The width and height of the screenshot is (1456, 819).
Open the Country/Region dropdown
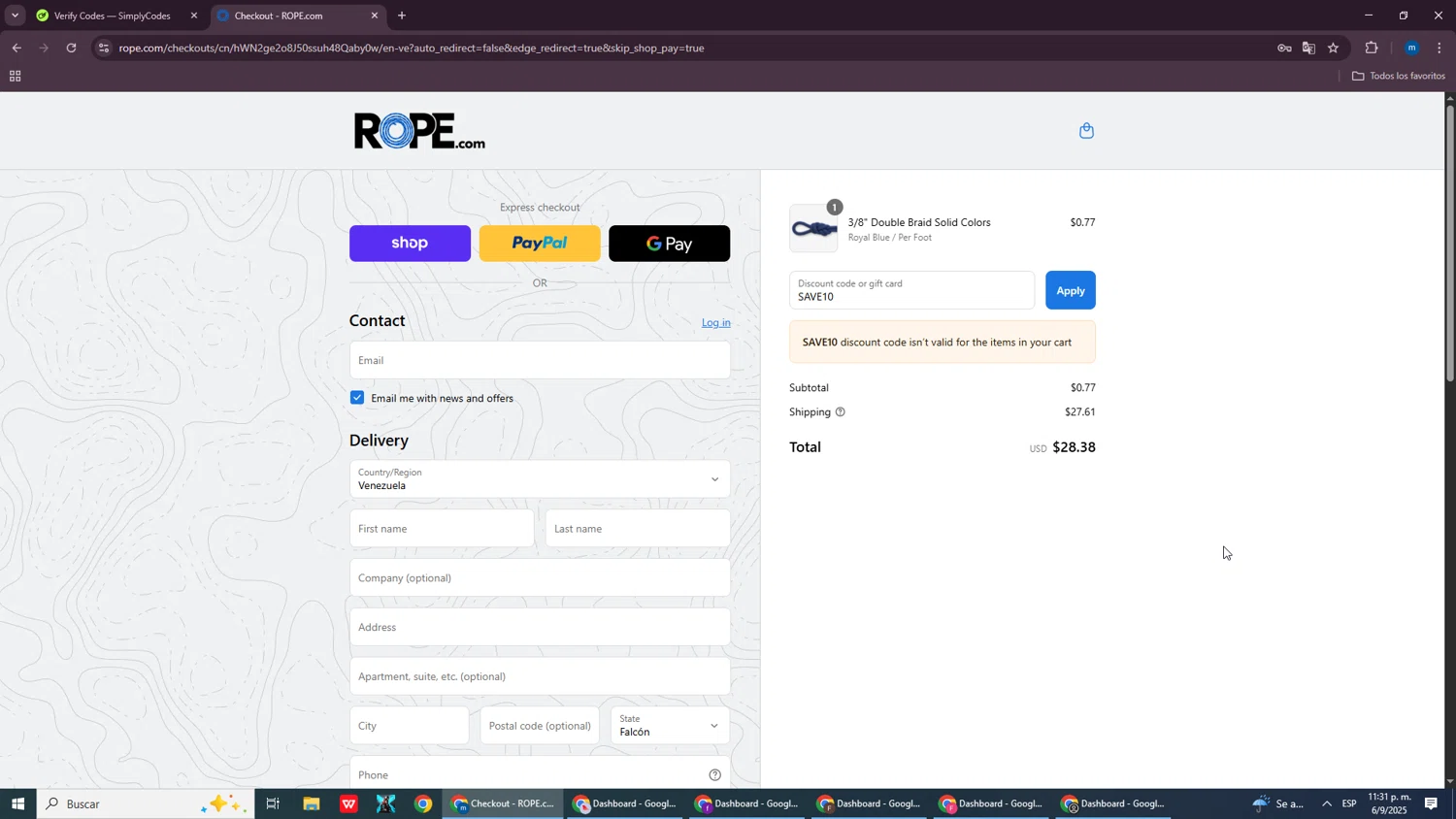click(540, 479)
